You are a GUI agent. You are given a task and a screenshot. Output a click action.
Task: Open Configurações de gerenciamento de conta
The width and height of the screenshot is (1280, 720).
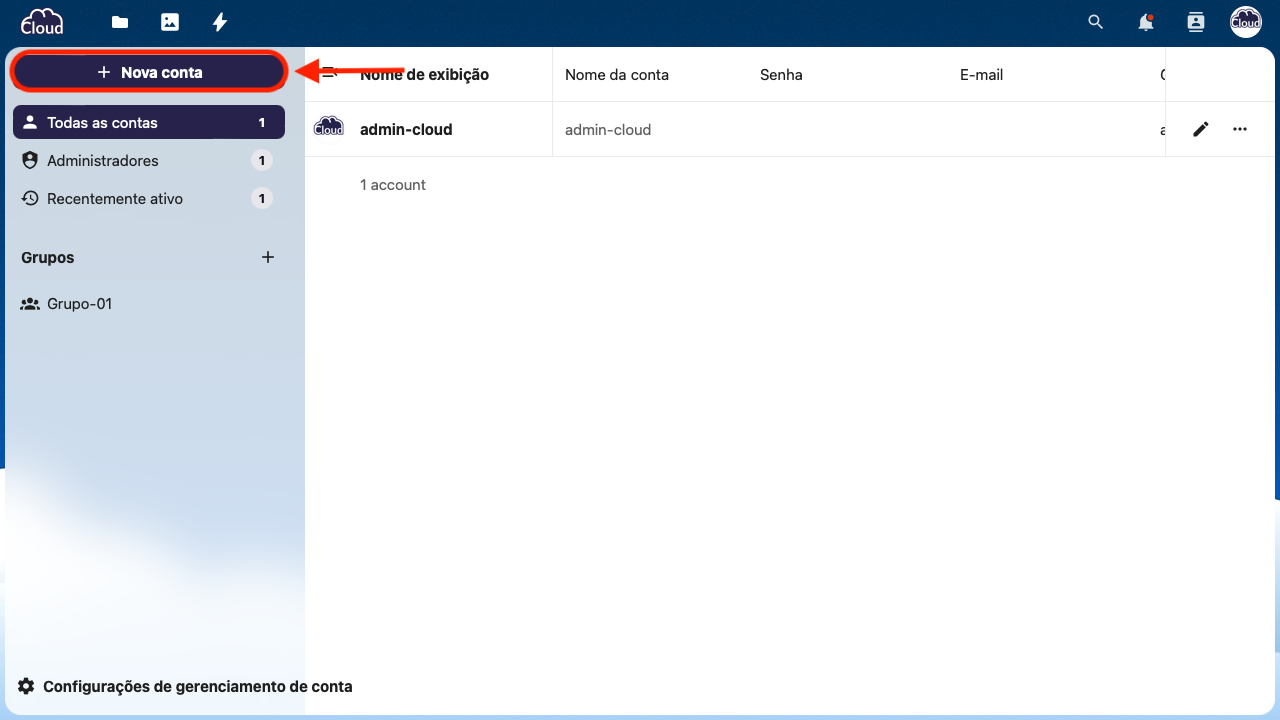(x=185, y=687)
